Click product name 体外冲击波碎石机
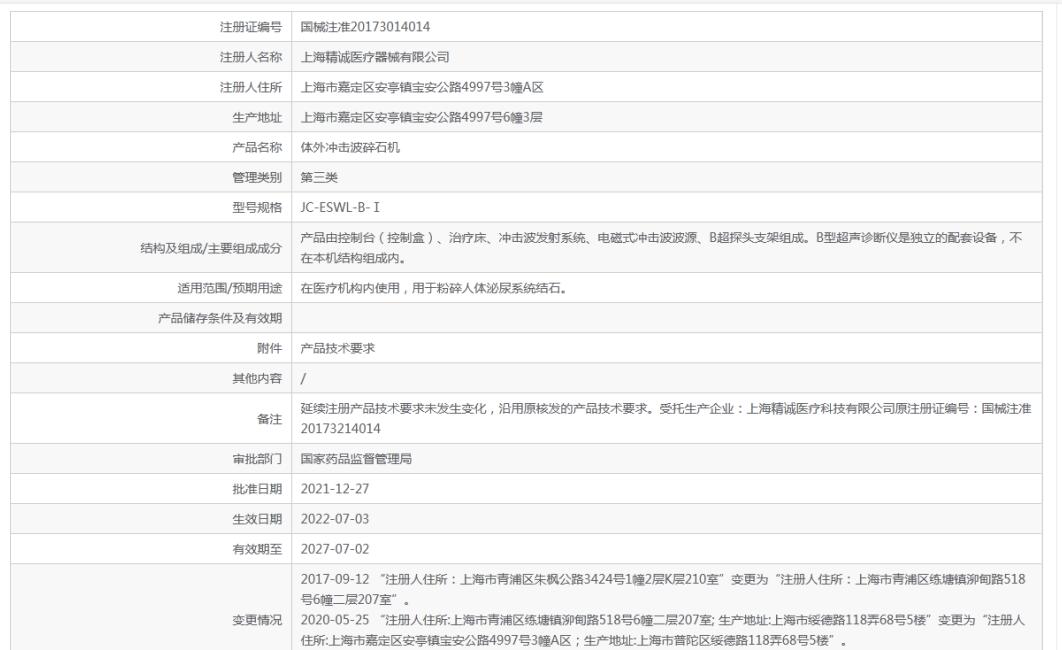The image size is (1062, 650). tap(350, 148)
